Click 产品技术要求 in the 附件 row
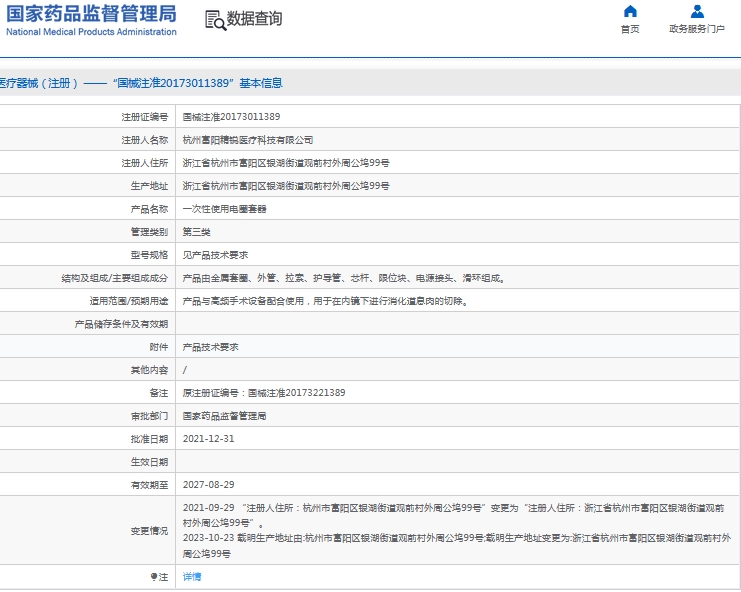The image size is (741, 592). [x=211, y=347]
